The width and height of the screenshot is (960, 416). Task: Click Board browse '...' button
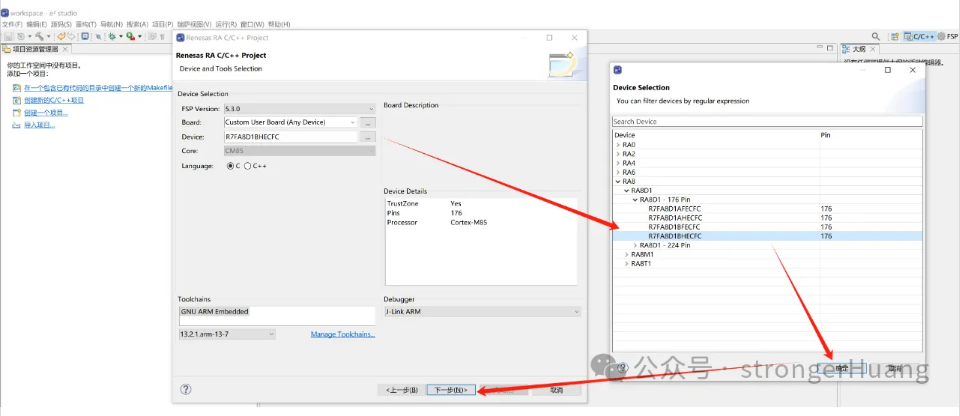click(367, 123)
